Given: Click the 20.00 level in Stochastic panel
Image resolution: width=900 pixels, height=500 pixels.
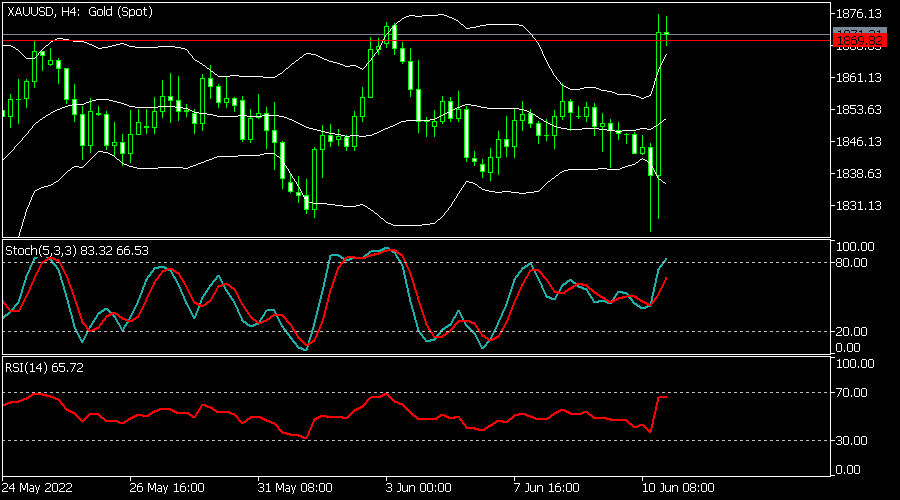Looking at the screenshot, I should coord(852,332).
